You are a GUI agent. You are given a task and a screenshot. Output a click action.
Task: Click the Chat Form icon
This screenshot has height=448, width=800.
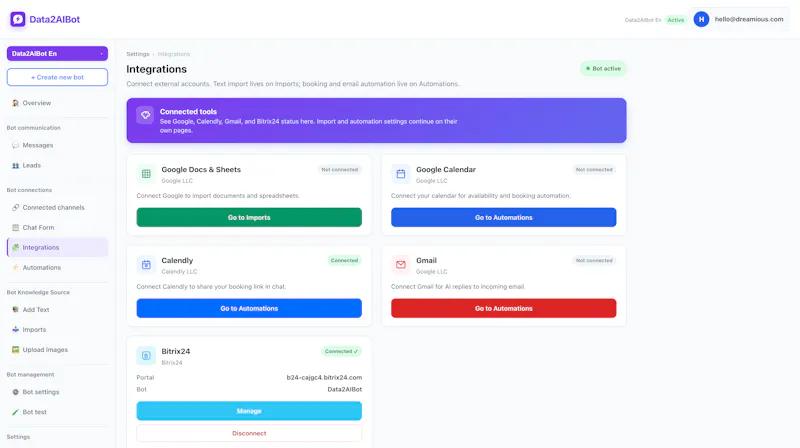[x=15, y=228]
